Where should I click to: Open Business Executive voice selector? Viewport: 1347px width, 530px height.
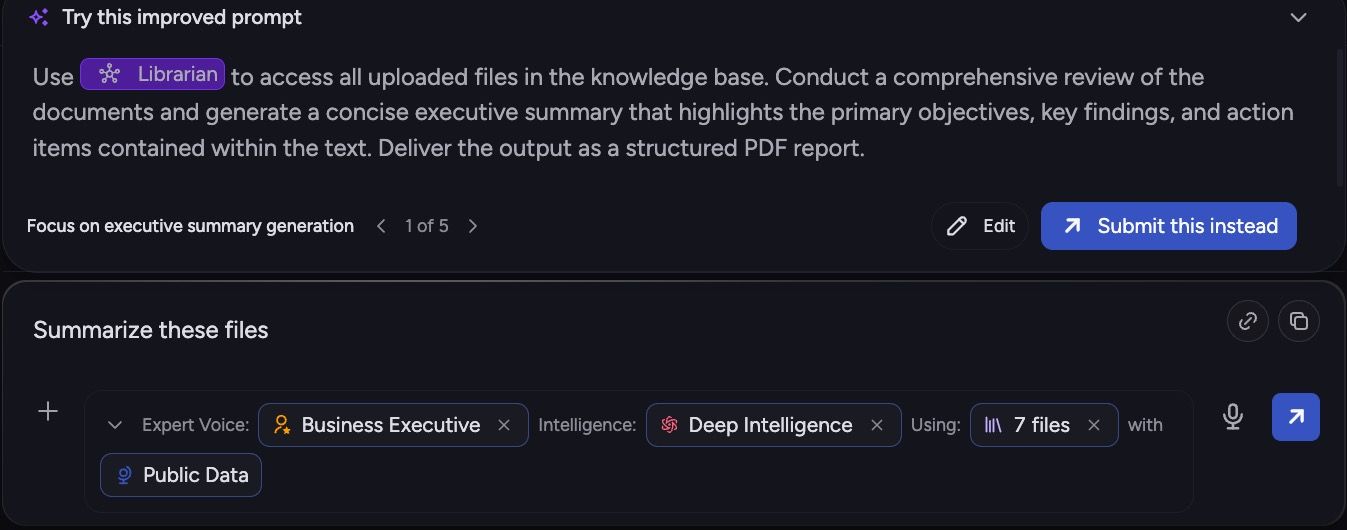point(377,425)
